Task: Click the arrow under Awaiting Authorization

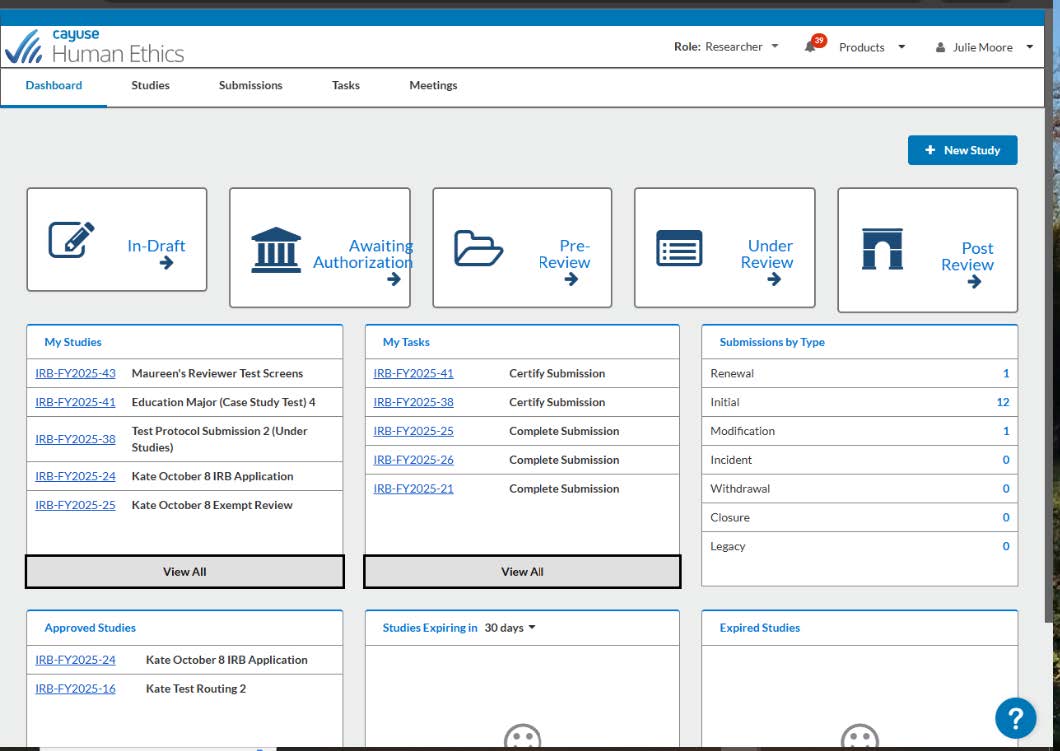Action: 394,279
